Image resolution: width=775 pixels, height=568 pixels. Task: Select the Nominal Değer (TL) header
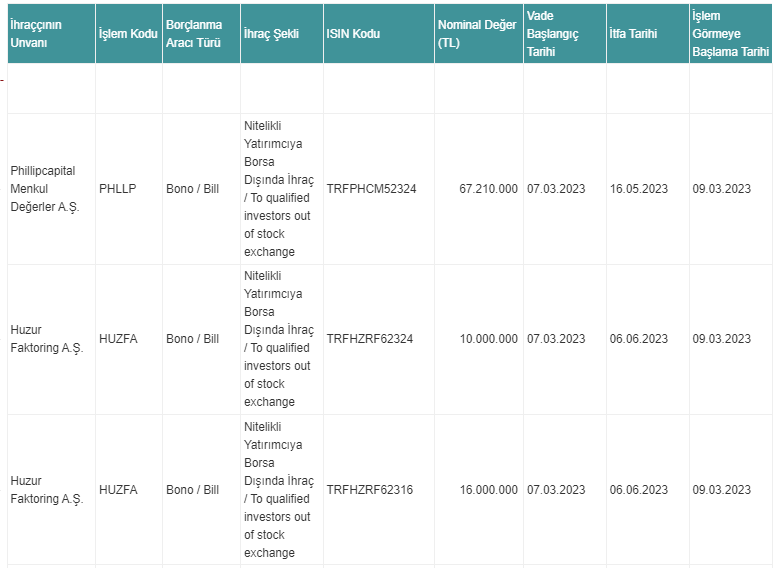coord(477,34)
